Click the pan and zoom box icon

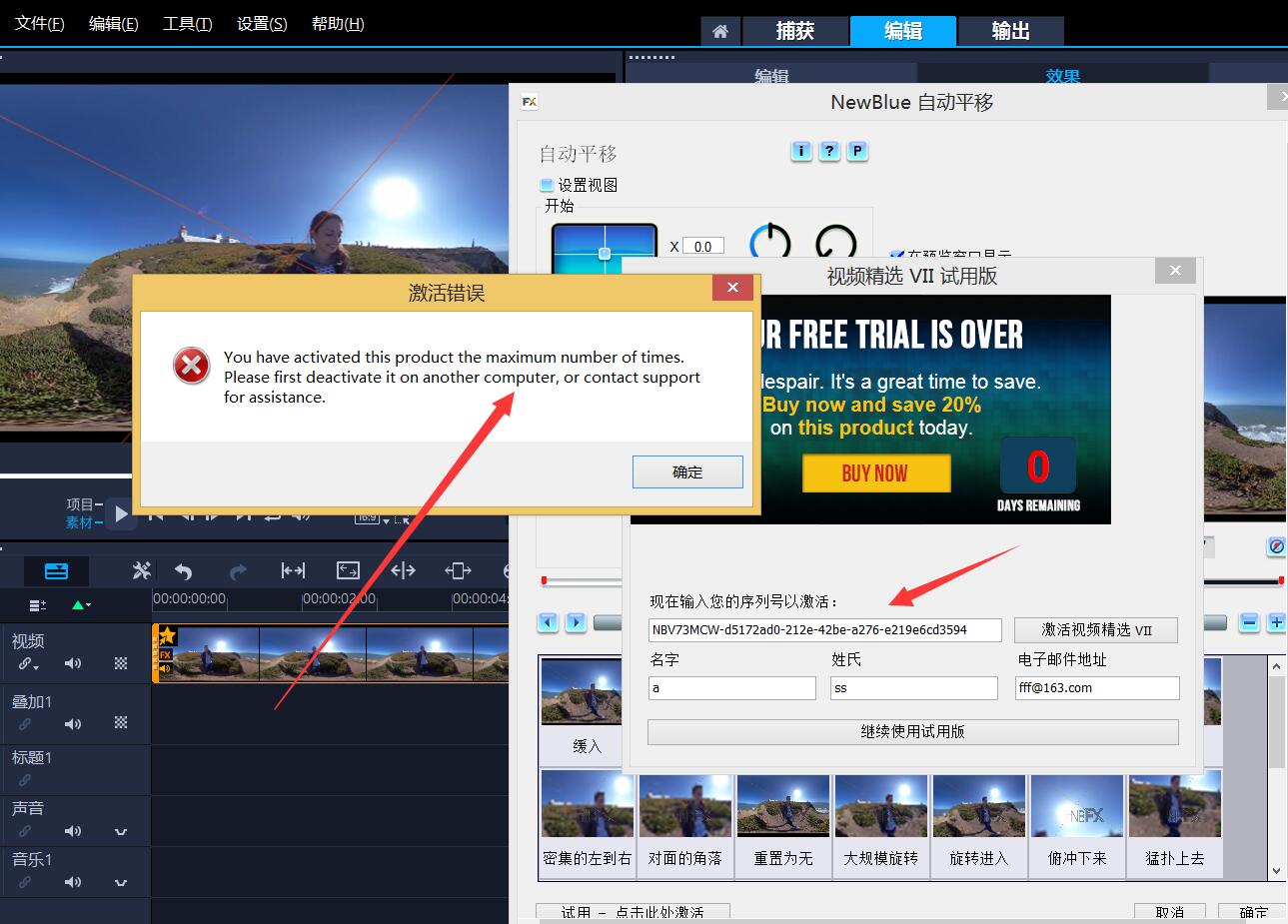point(458,570)
